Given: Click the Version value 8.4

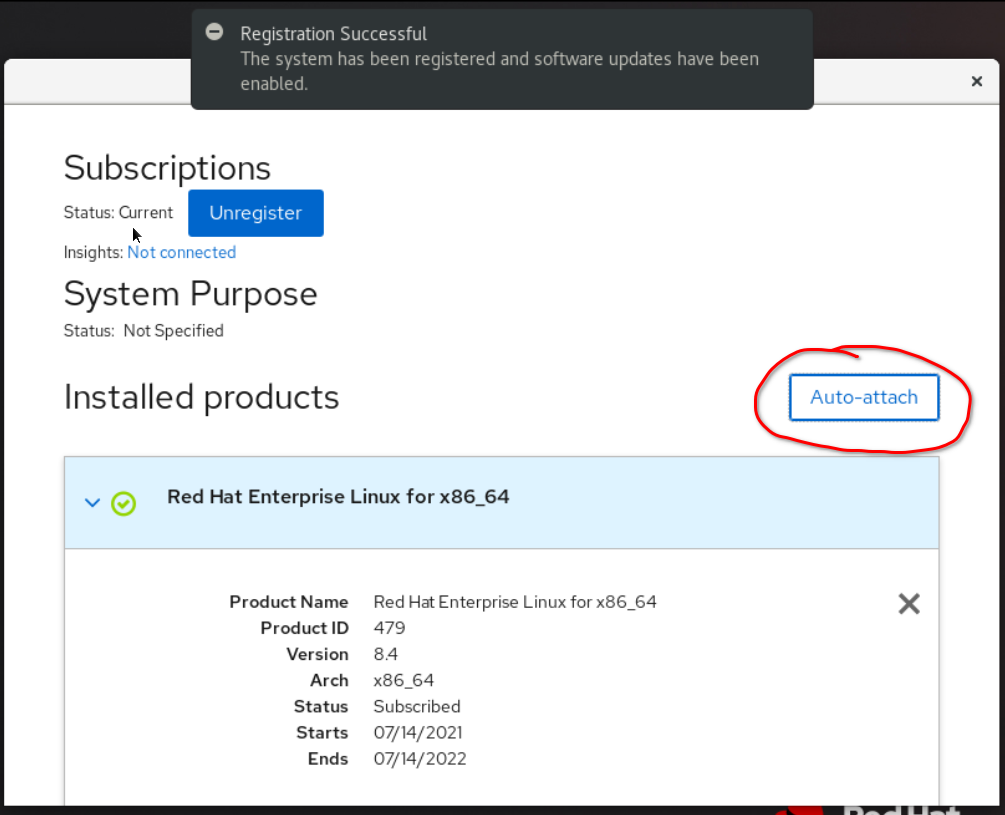Looking at the screenshot, I should pos(386,654).
